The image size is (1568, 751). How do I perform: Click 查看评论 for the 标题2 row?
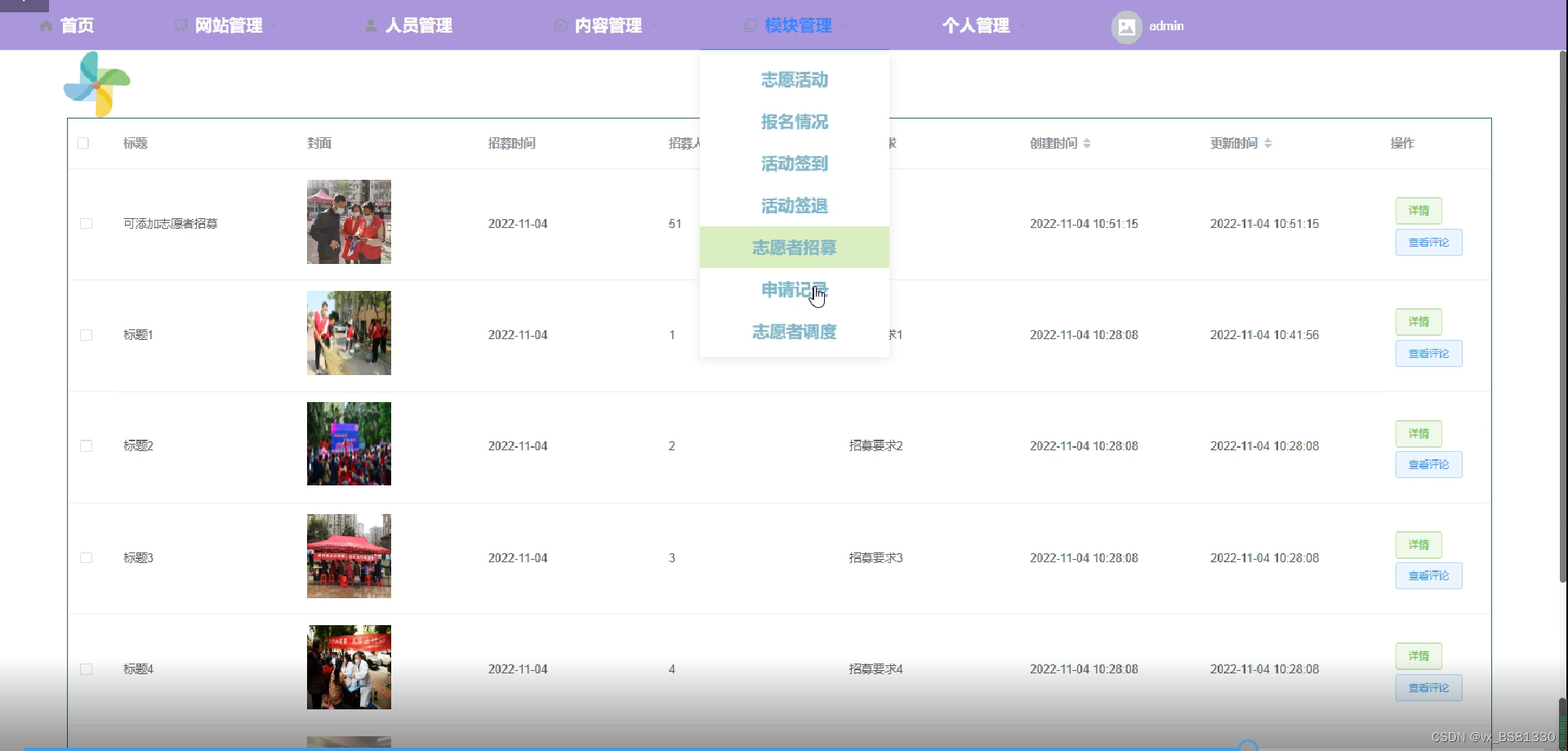(x=1428, y=464)
